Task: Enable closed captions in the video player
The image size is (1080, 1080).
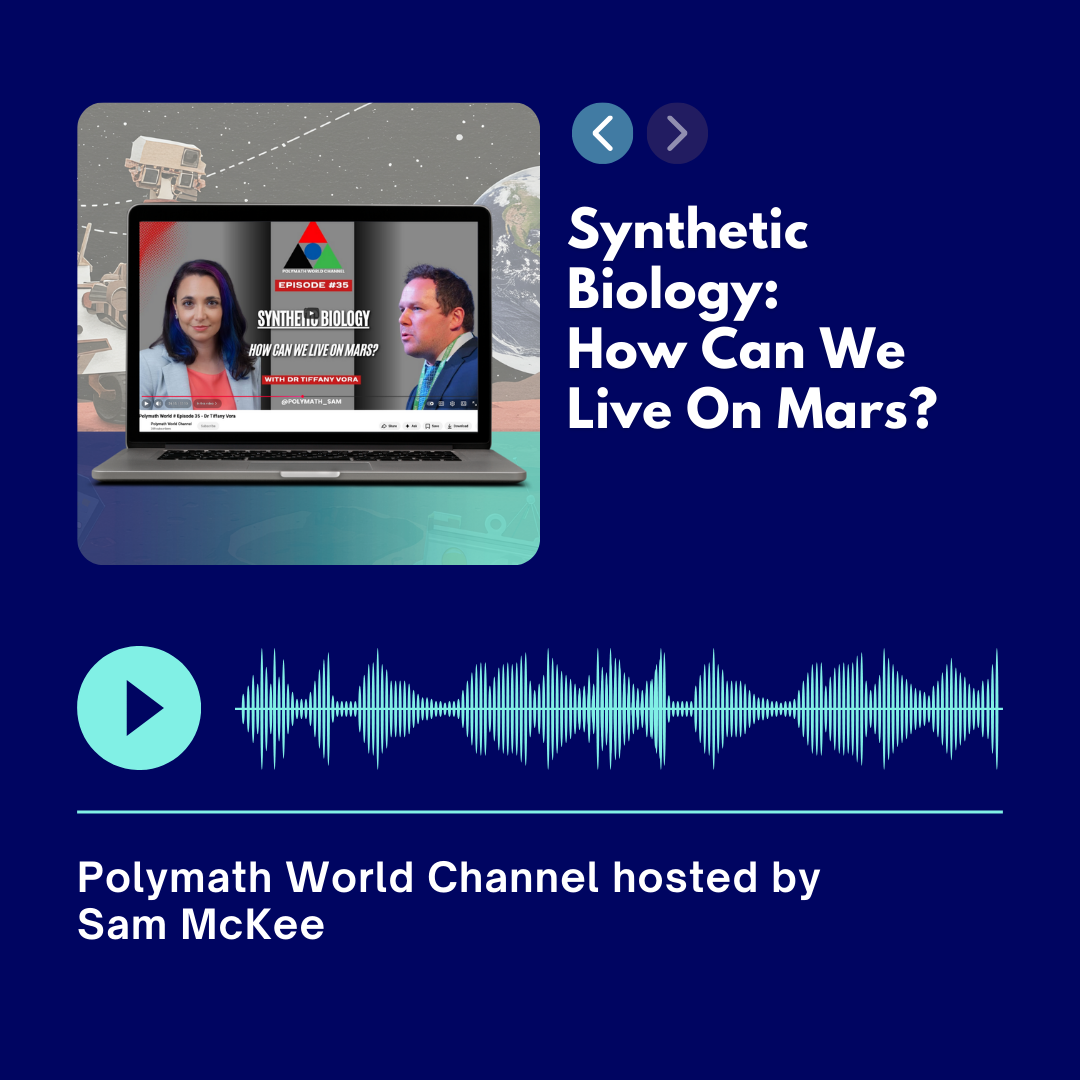Action: tap(440, 403)
